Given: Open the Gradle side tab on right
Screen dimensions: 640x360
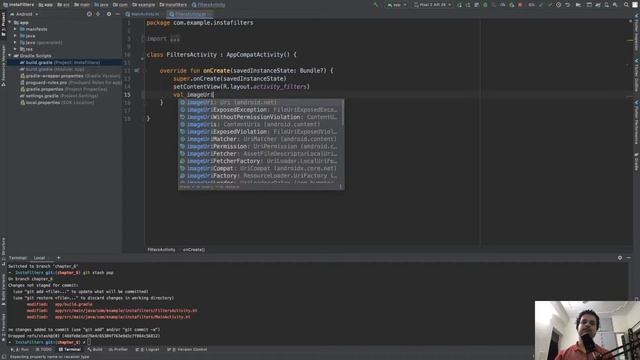Looking at the screenshot, I should (636, 162).
